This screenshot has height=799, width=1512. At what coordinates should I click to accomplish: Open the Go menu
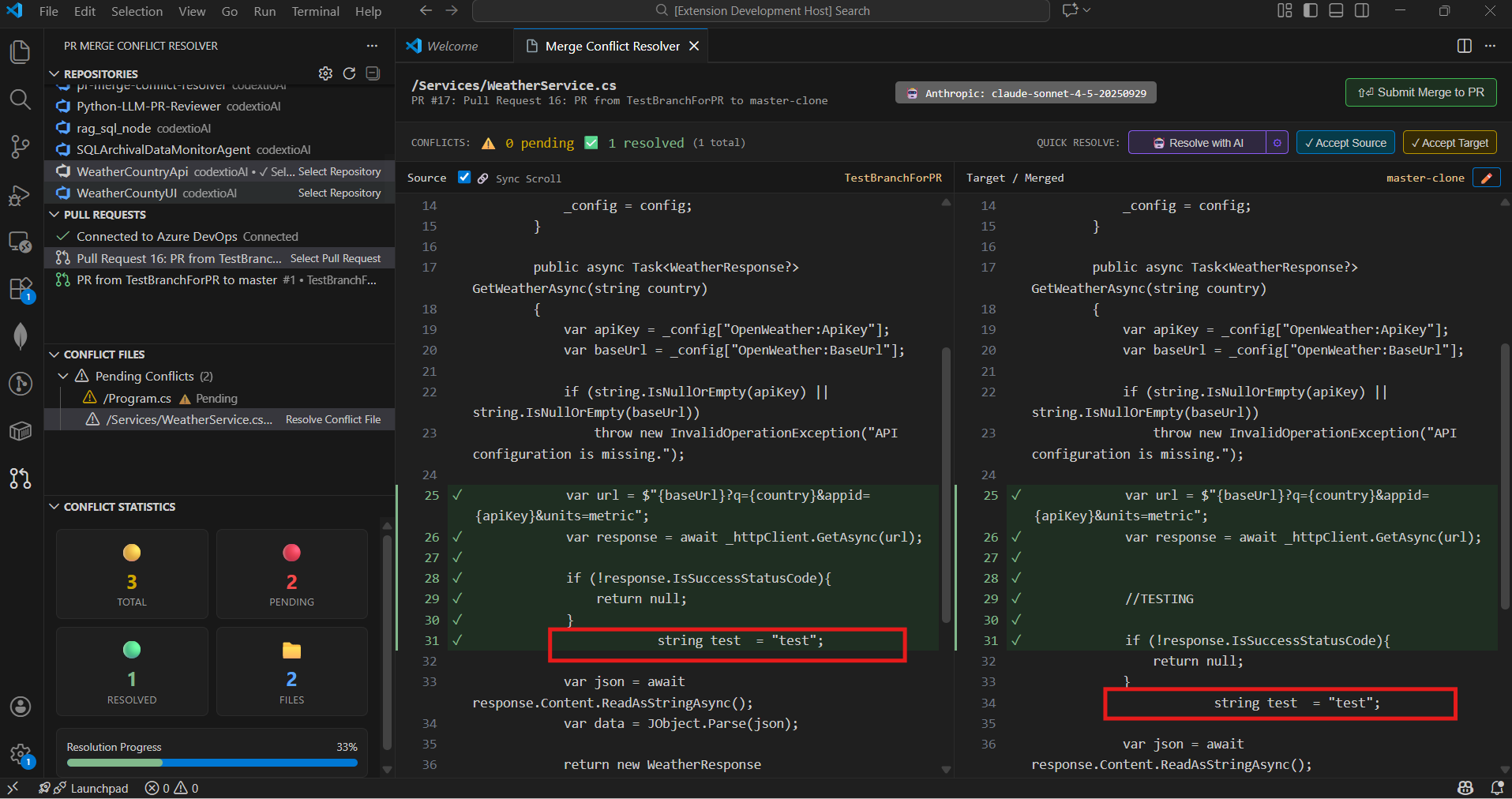tap(229, 11)
